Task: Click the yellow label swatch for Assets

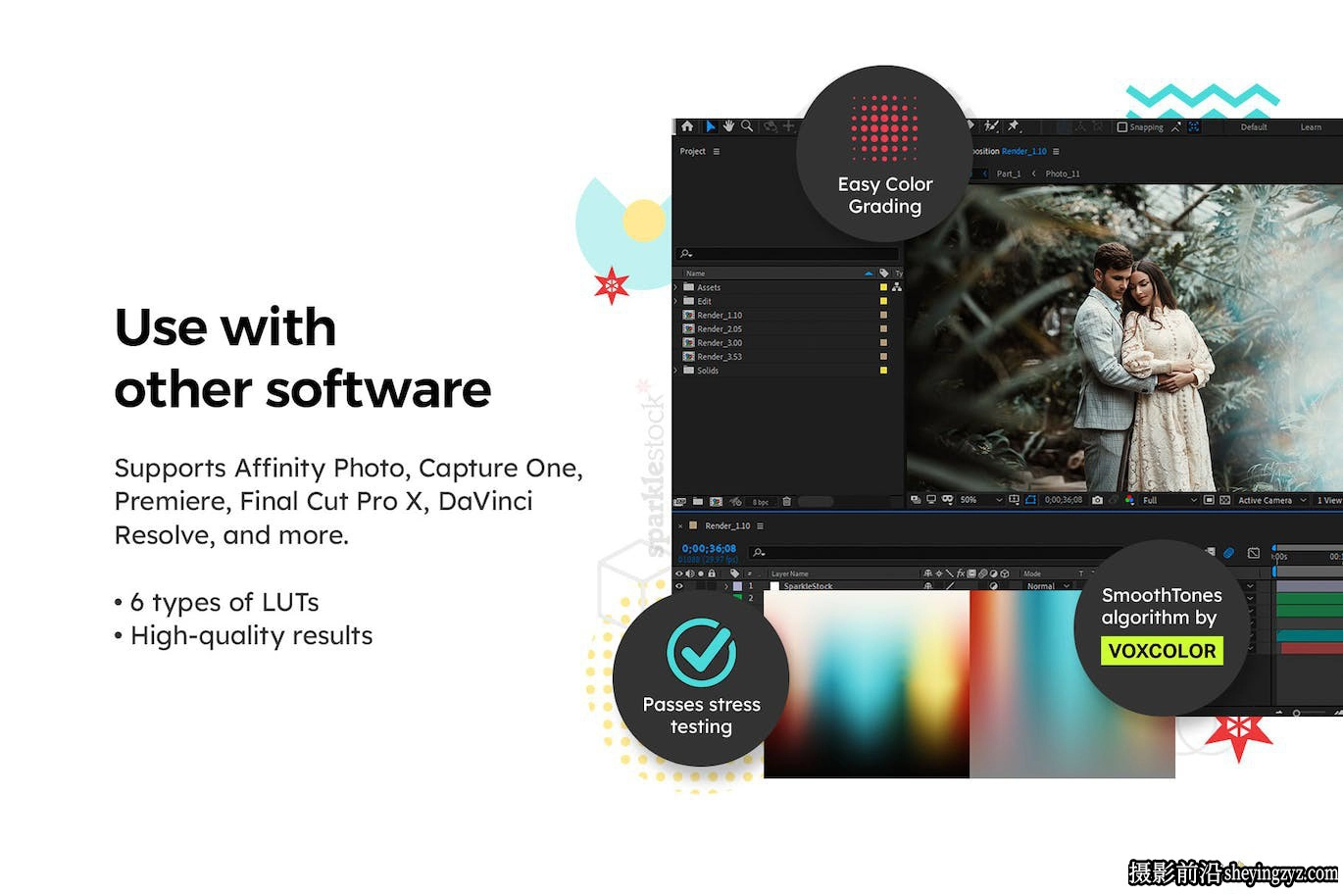Action: tap(883, 287)
